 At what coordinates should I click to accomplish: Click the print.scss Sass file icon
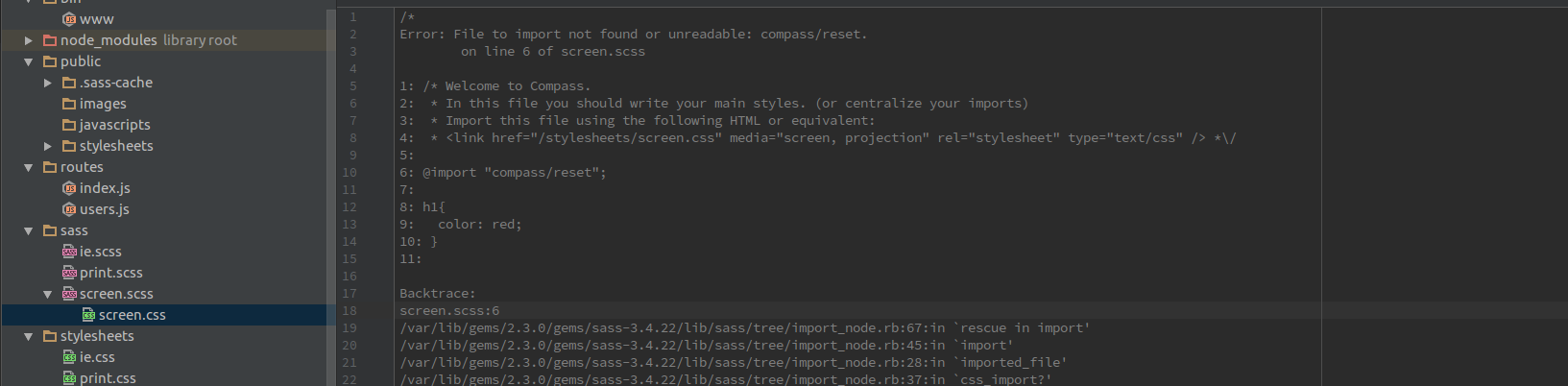(69, 273)
